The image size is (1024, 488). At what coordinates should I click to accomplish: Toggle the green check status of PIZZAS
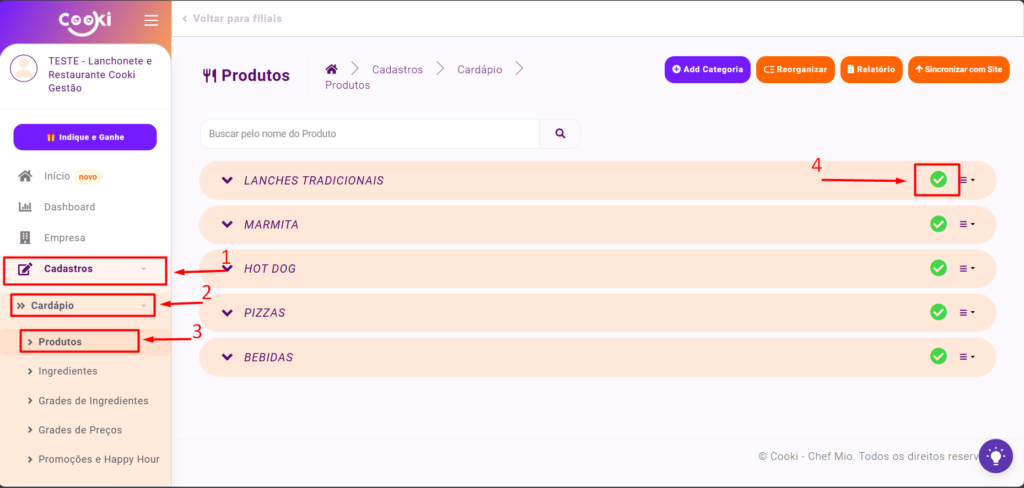[x=938, y=312]
